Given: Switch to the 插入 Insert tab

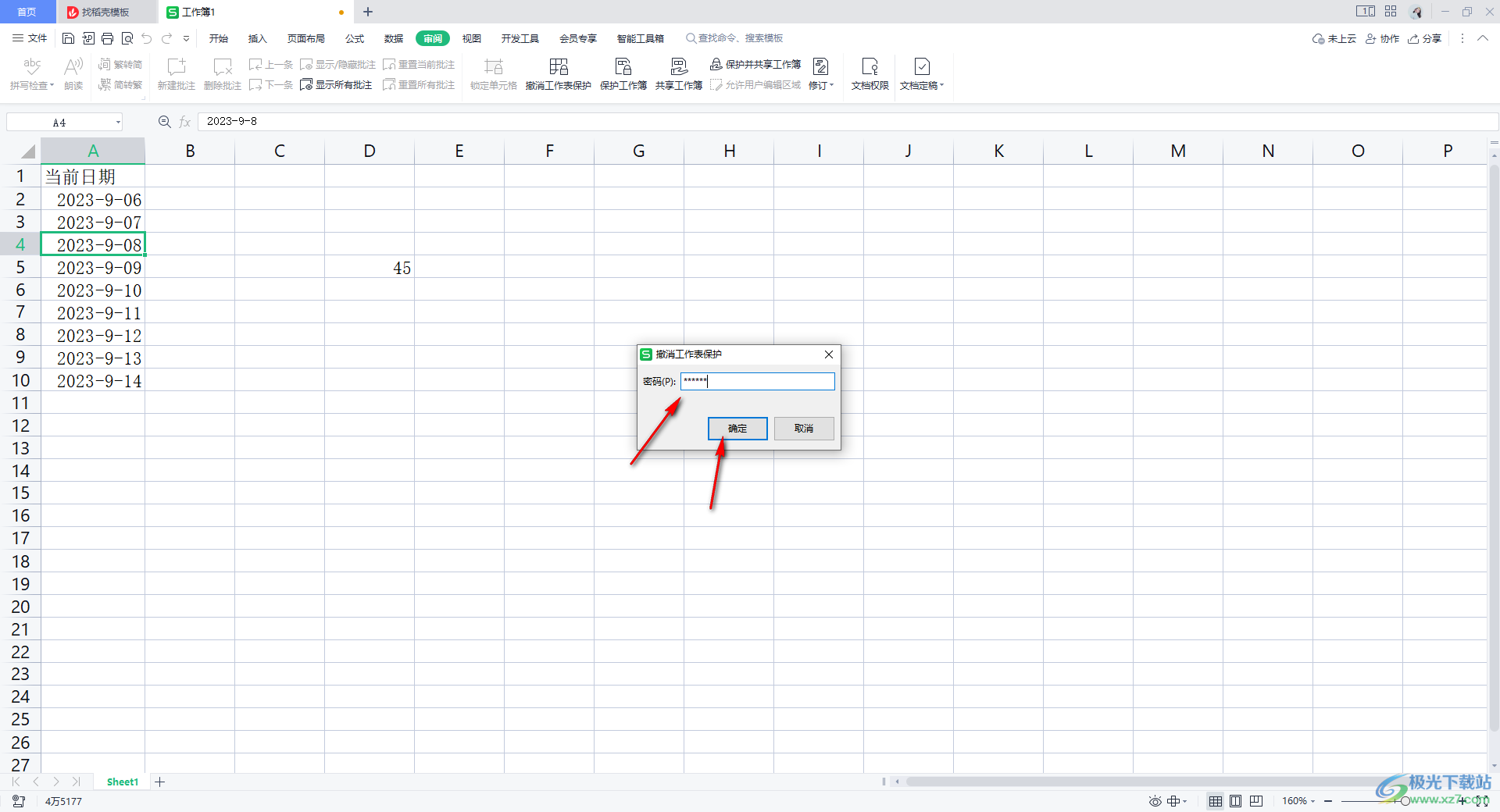Looking at the screenshot, I should 258,38.
